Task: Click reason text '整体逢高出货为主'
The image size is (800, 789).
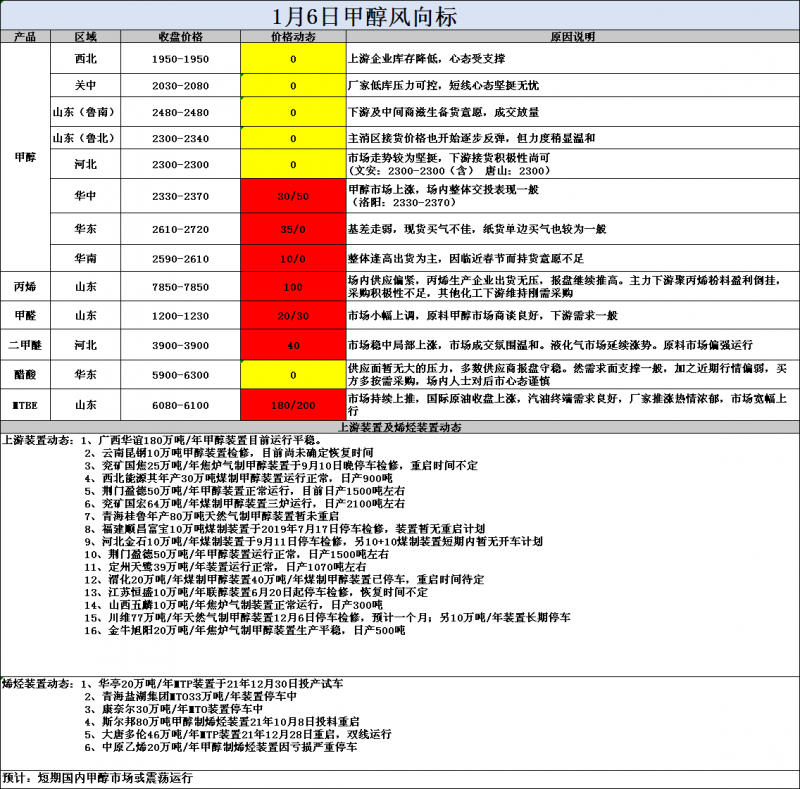Action: [393, 259]
